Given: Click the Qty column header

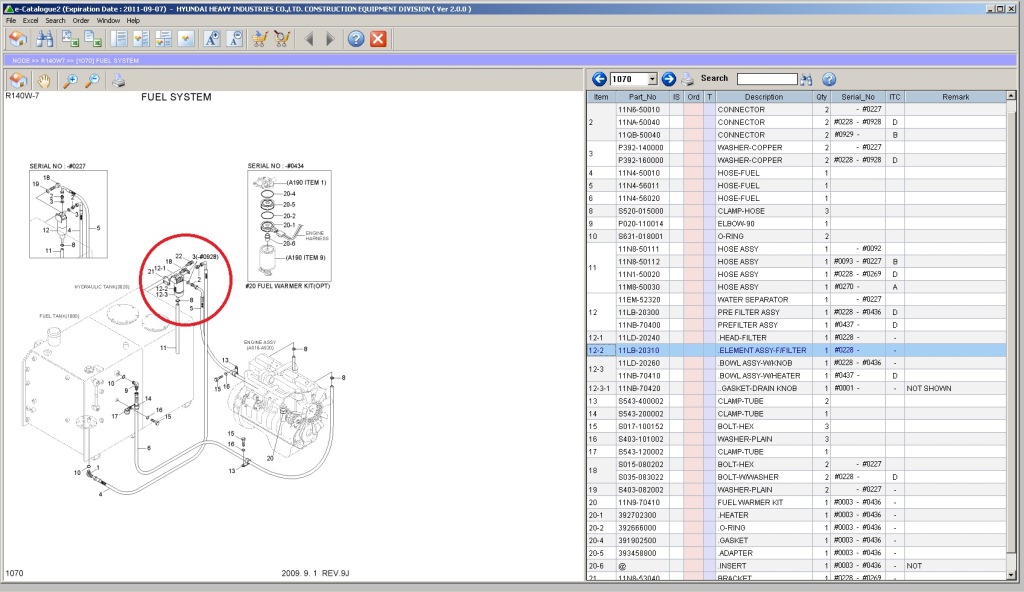Looking at the screenshot, I should point(822,97).
